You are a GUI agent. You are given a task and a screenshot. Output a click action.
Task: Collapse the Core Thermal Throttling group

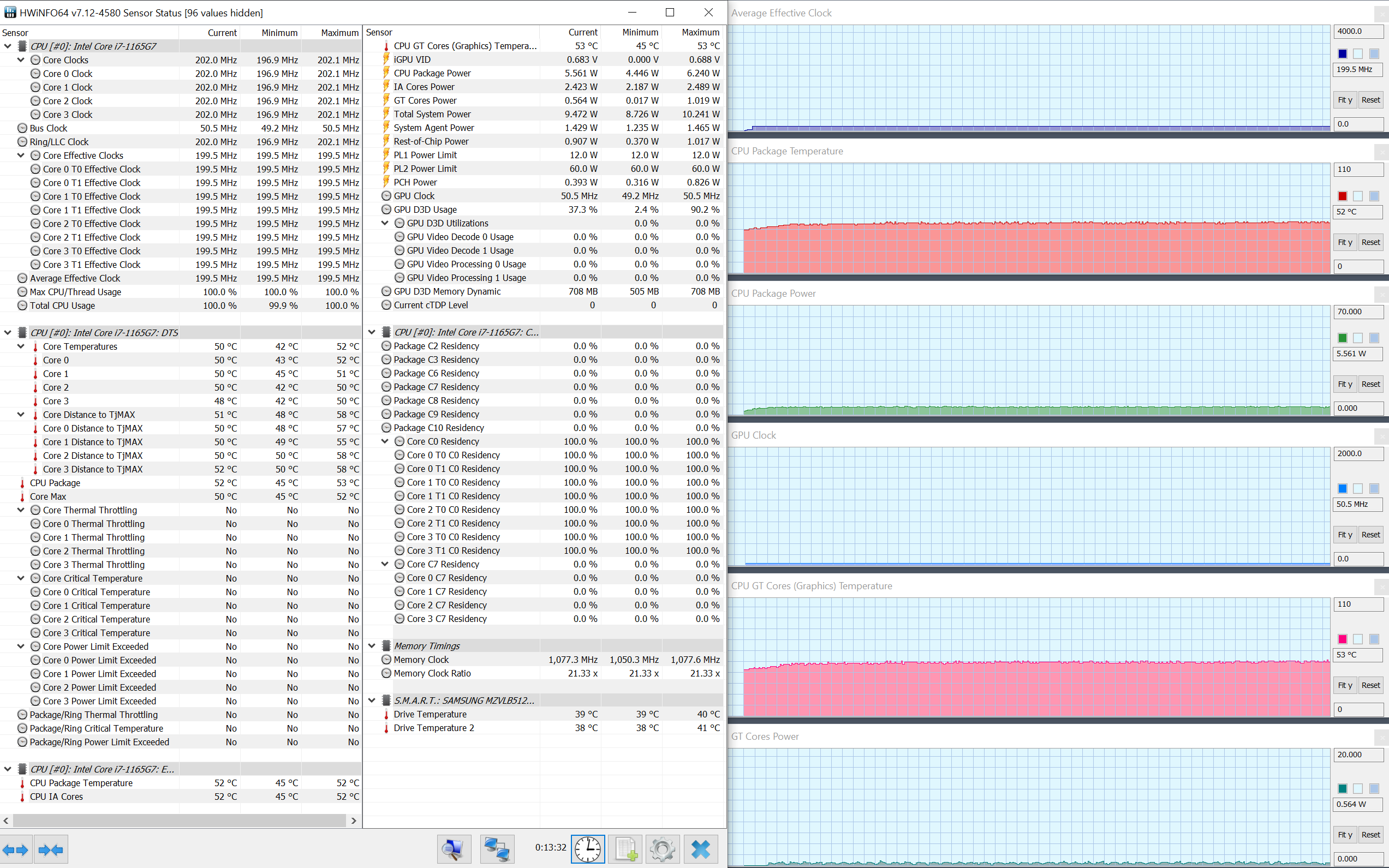[21, 510]
